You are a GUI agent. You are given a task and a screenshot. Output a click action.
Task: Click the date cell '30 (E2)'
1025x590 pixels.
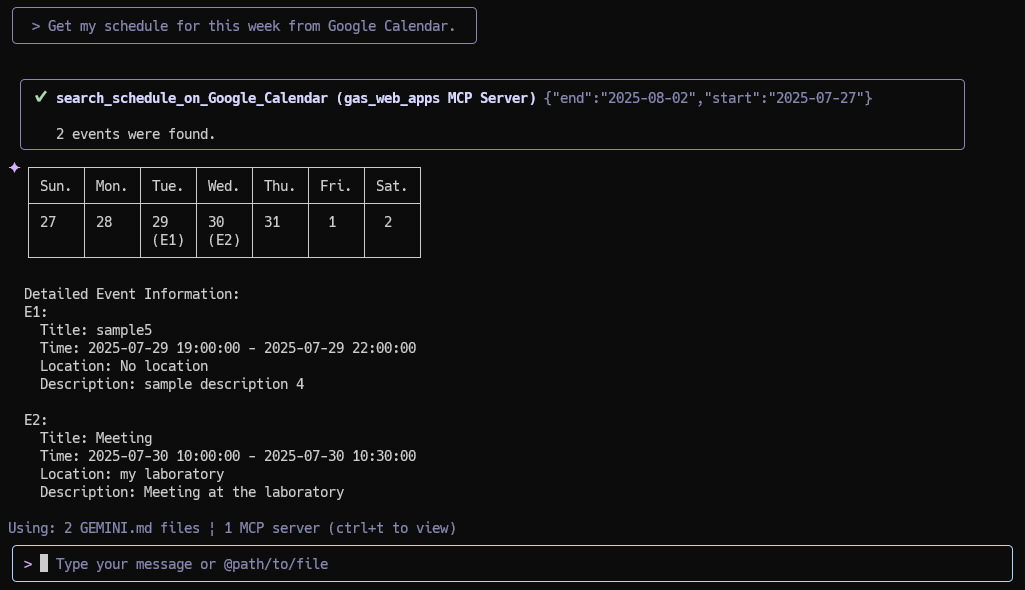pyautogui.click(x=224, y=230)
